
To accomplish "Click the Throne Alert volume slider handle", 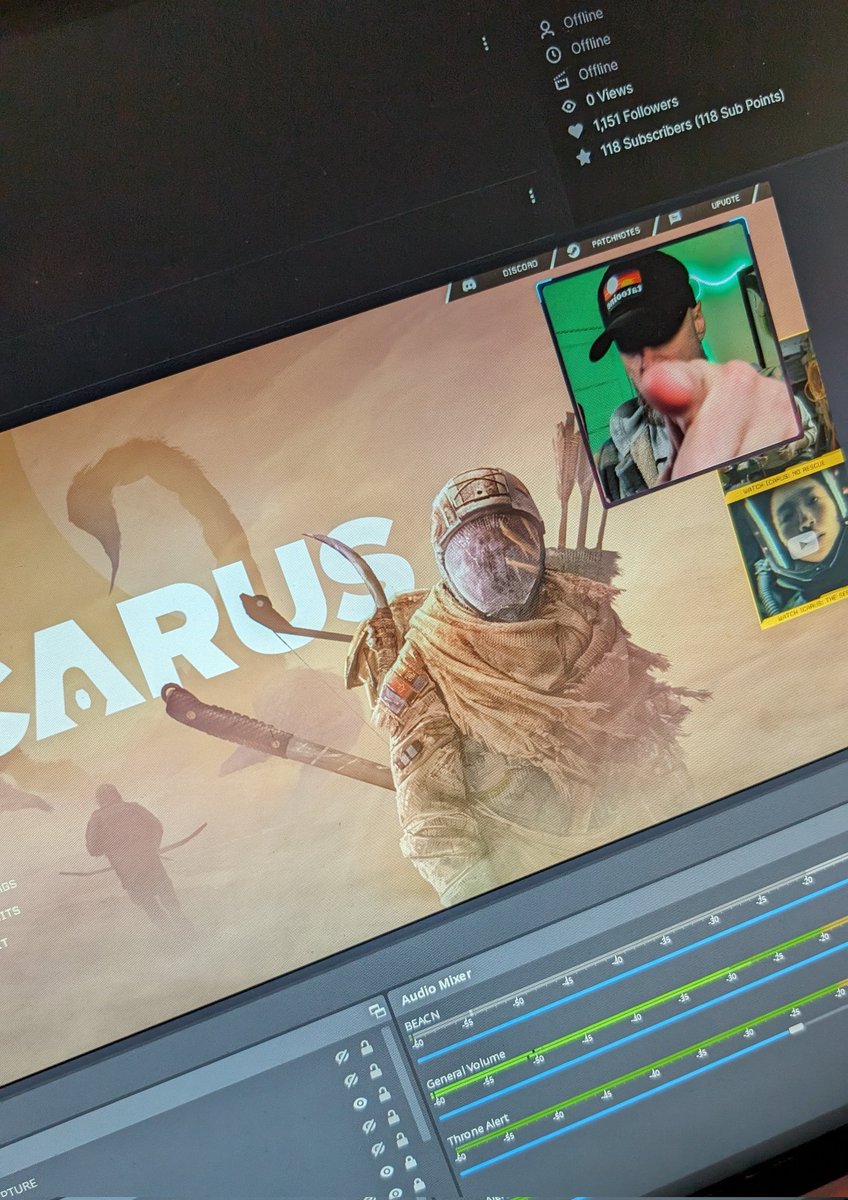I will point(796,1028).
